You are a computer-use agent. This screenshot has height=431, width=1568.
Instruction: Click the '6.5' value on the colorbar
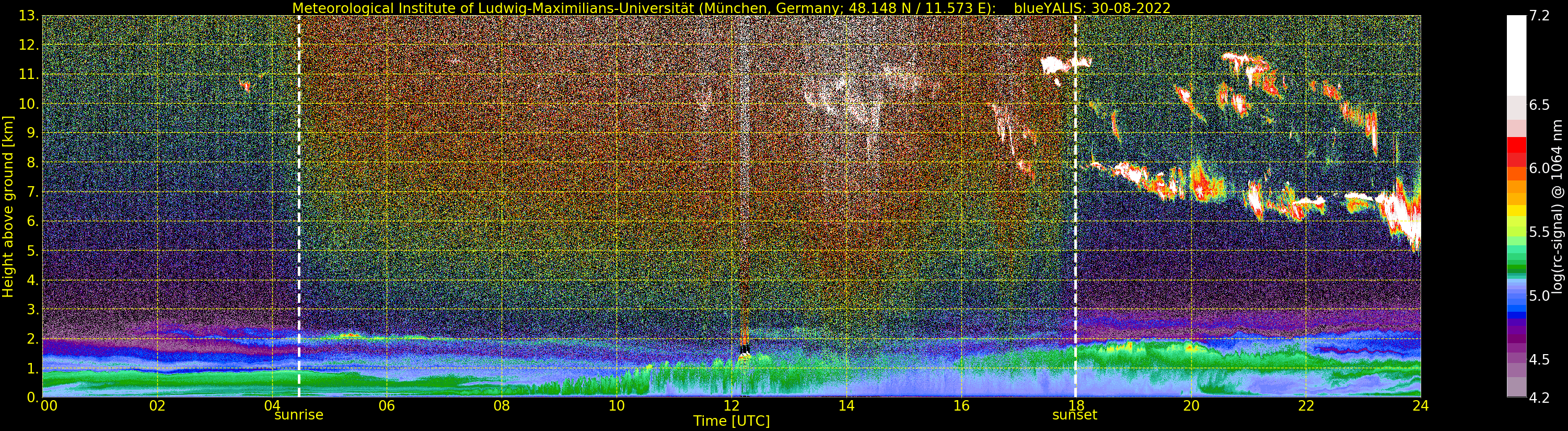point(1539,105)
